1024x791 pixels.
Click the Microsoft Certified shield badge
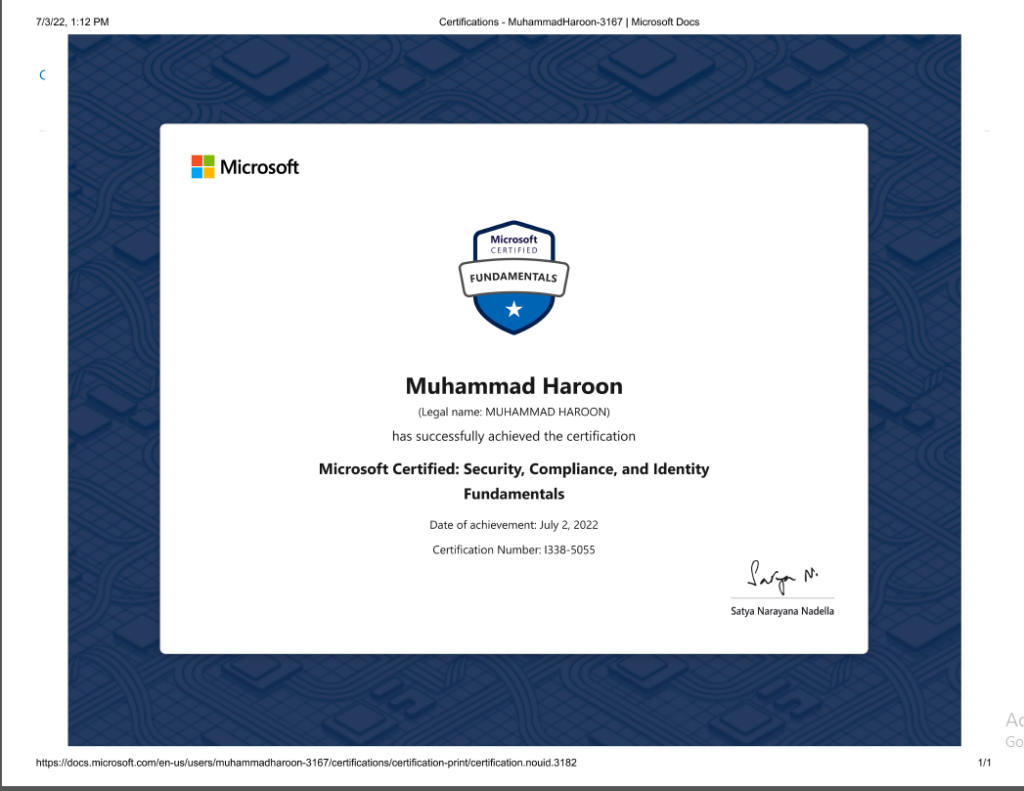click(514, 277)
